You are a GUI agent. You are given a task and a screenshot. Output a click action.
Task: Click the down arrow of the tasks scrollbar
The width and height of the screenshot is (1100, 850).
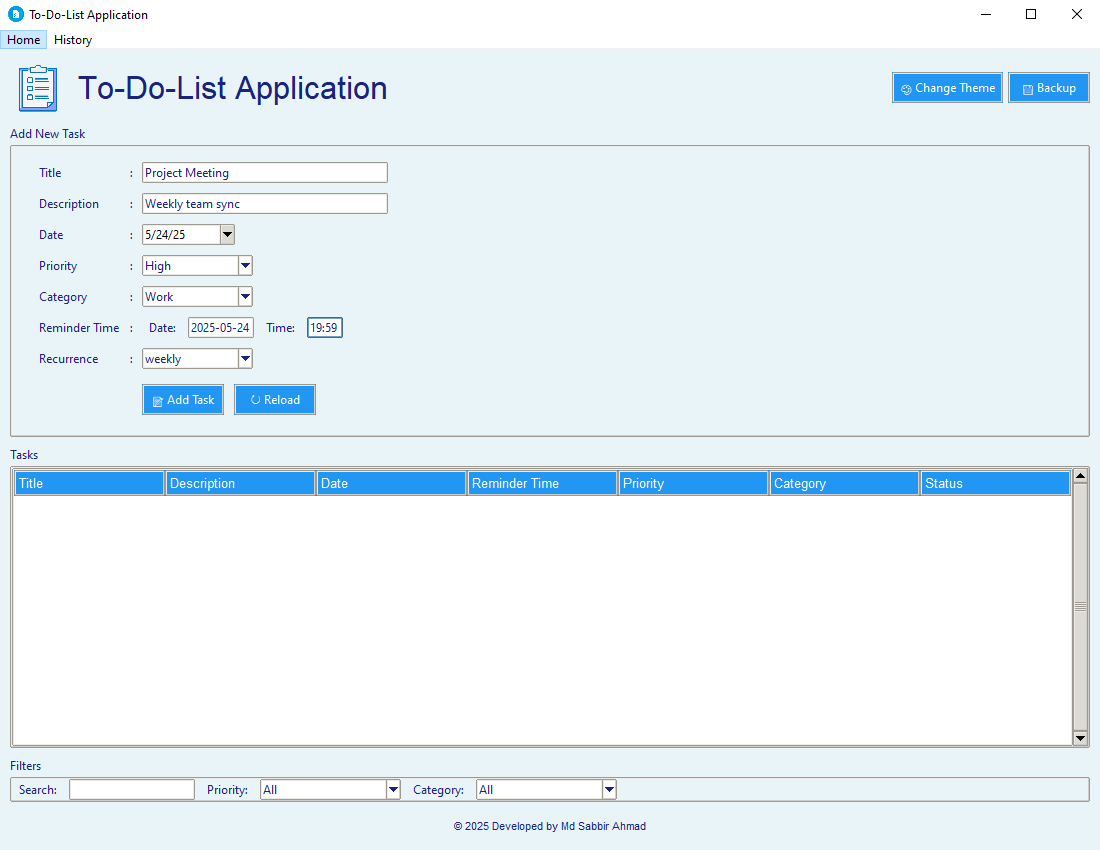pos(1081,738)
